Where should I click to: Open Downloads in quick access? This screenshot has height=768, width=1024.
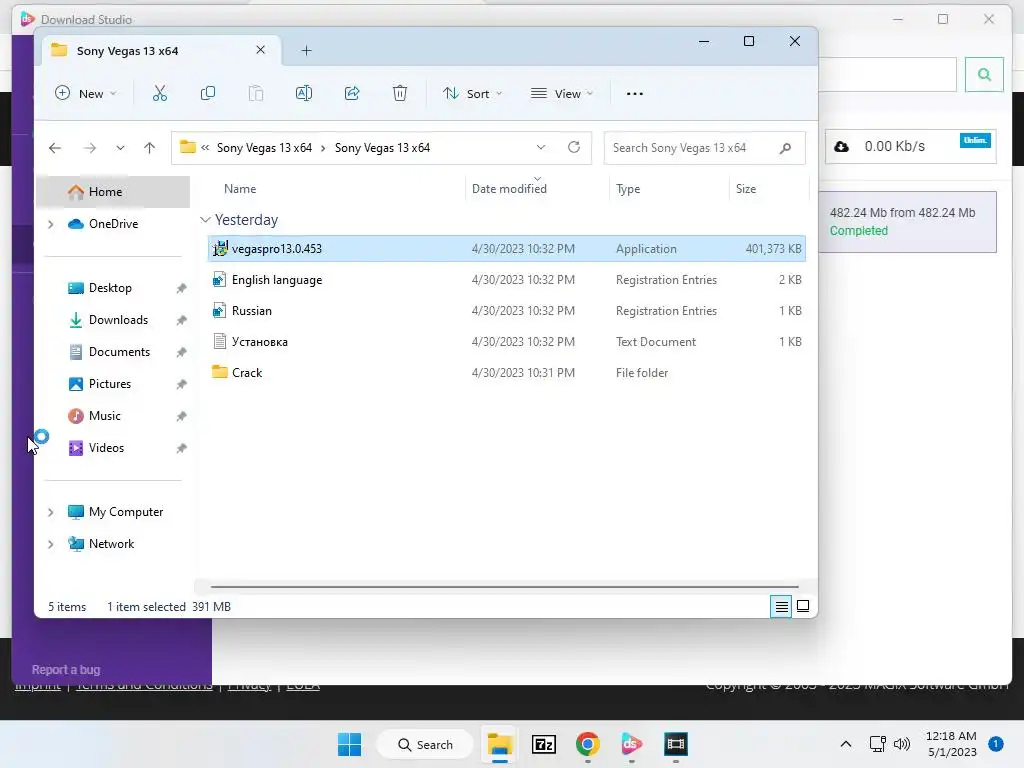pyautogui.click(x=118, y=320)
